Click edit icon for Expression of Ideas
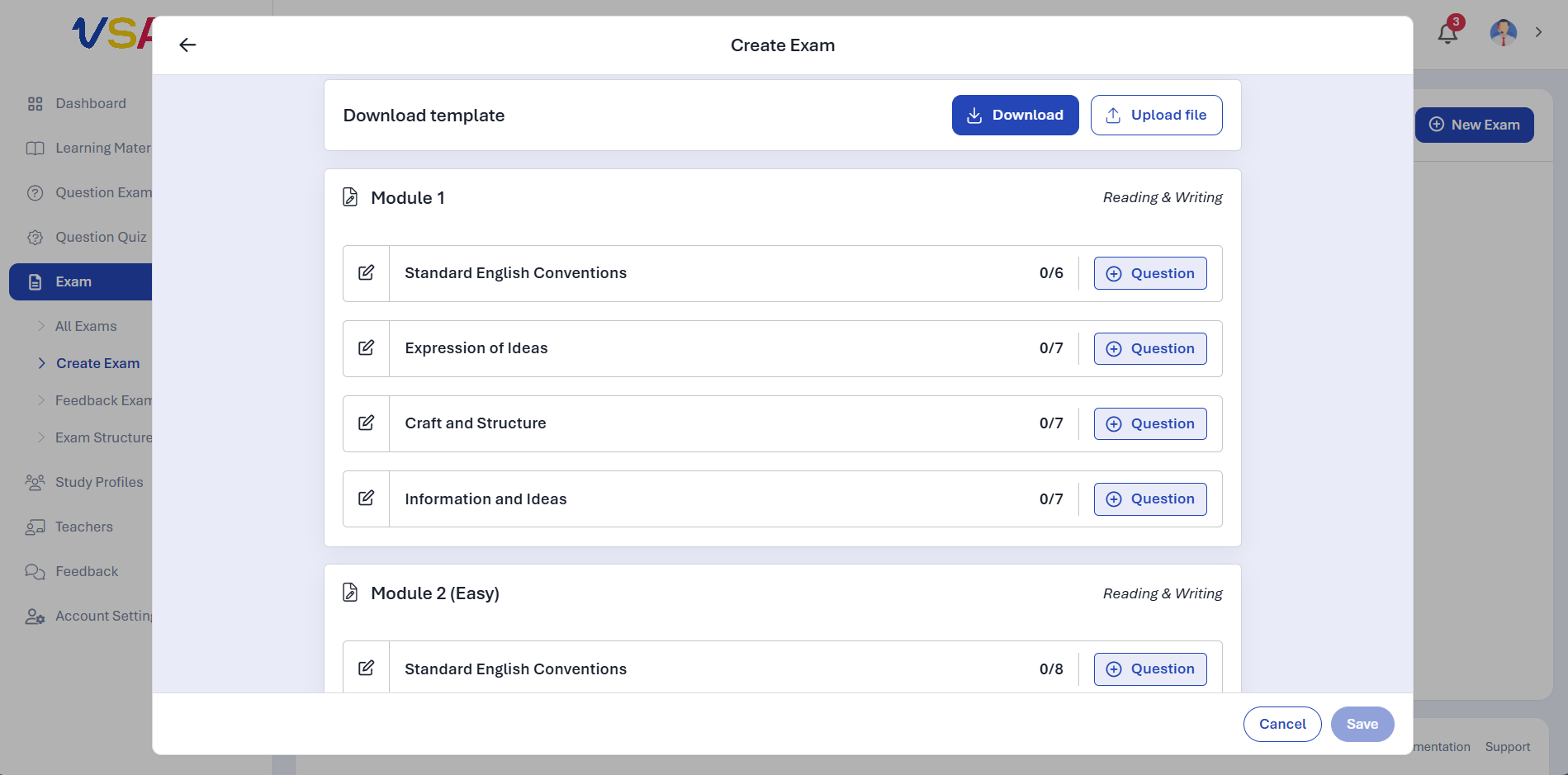Viewport: 1568px width, 775px height. coord(366,348)
